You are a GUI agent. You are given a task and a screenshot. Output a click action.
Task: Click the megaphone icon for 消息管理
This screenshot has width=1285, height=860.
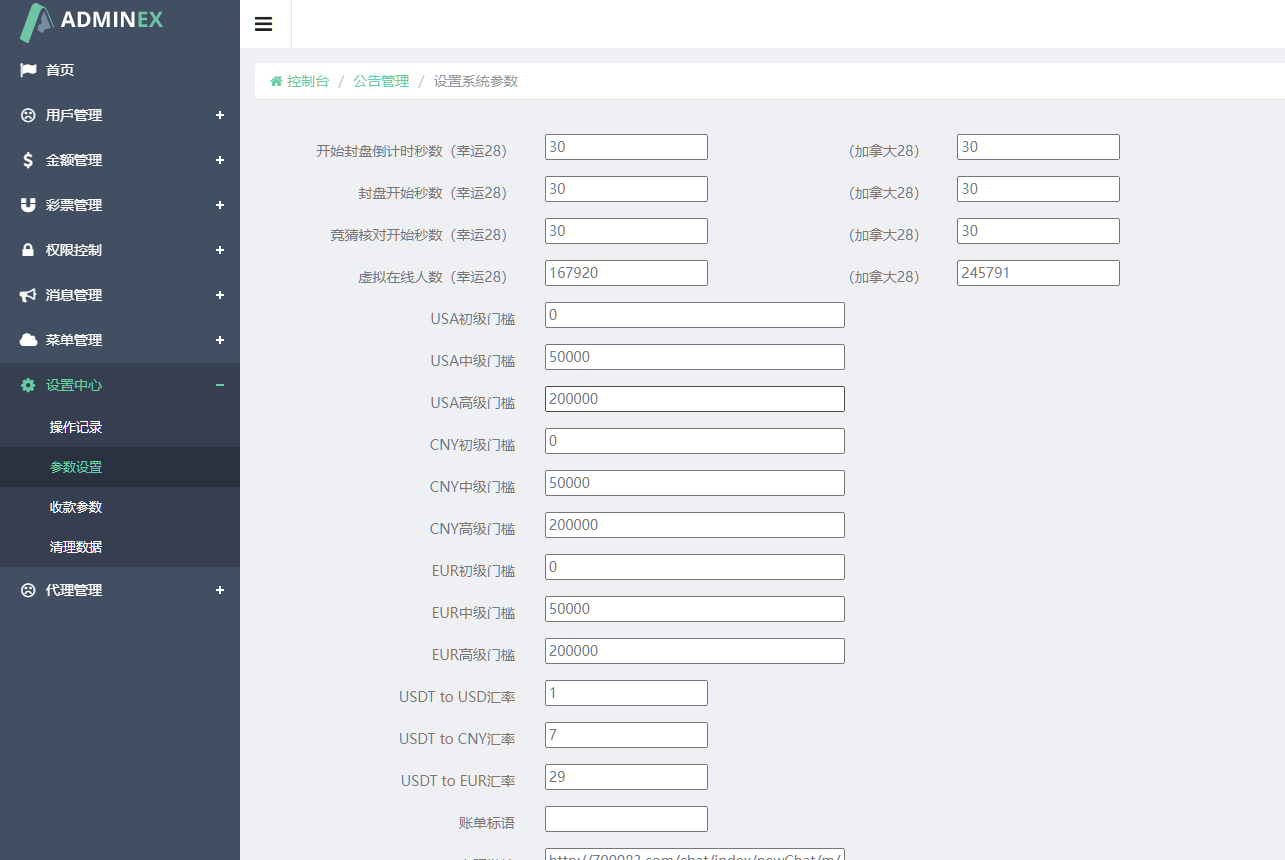point(28,295)
